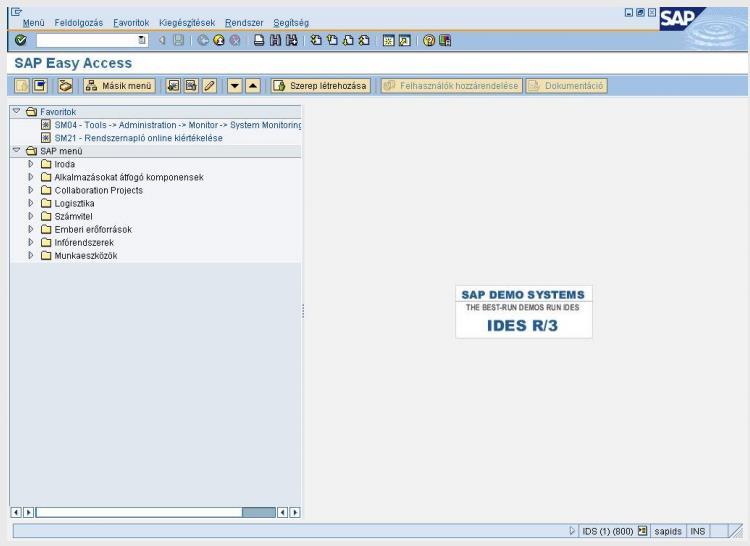Expand the Emberi erőforrások folder

click(x=31, y=229)
